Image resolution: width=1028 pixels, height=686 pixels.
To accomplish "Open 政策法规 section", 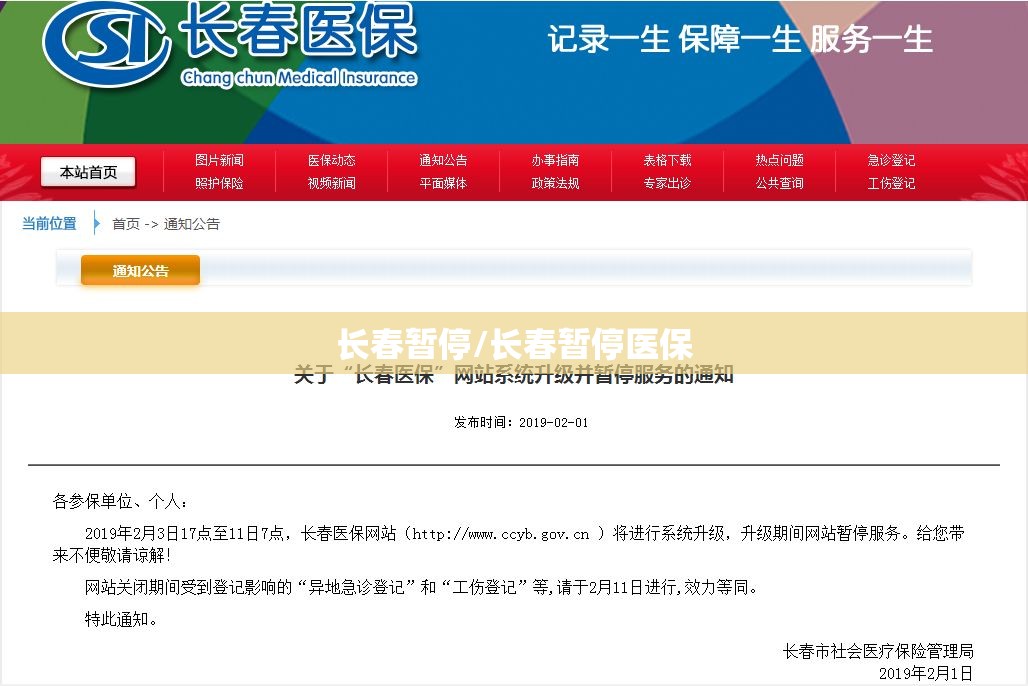I will 555,183.
